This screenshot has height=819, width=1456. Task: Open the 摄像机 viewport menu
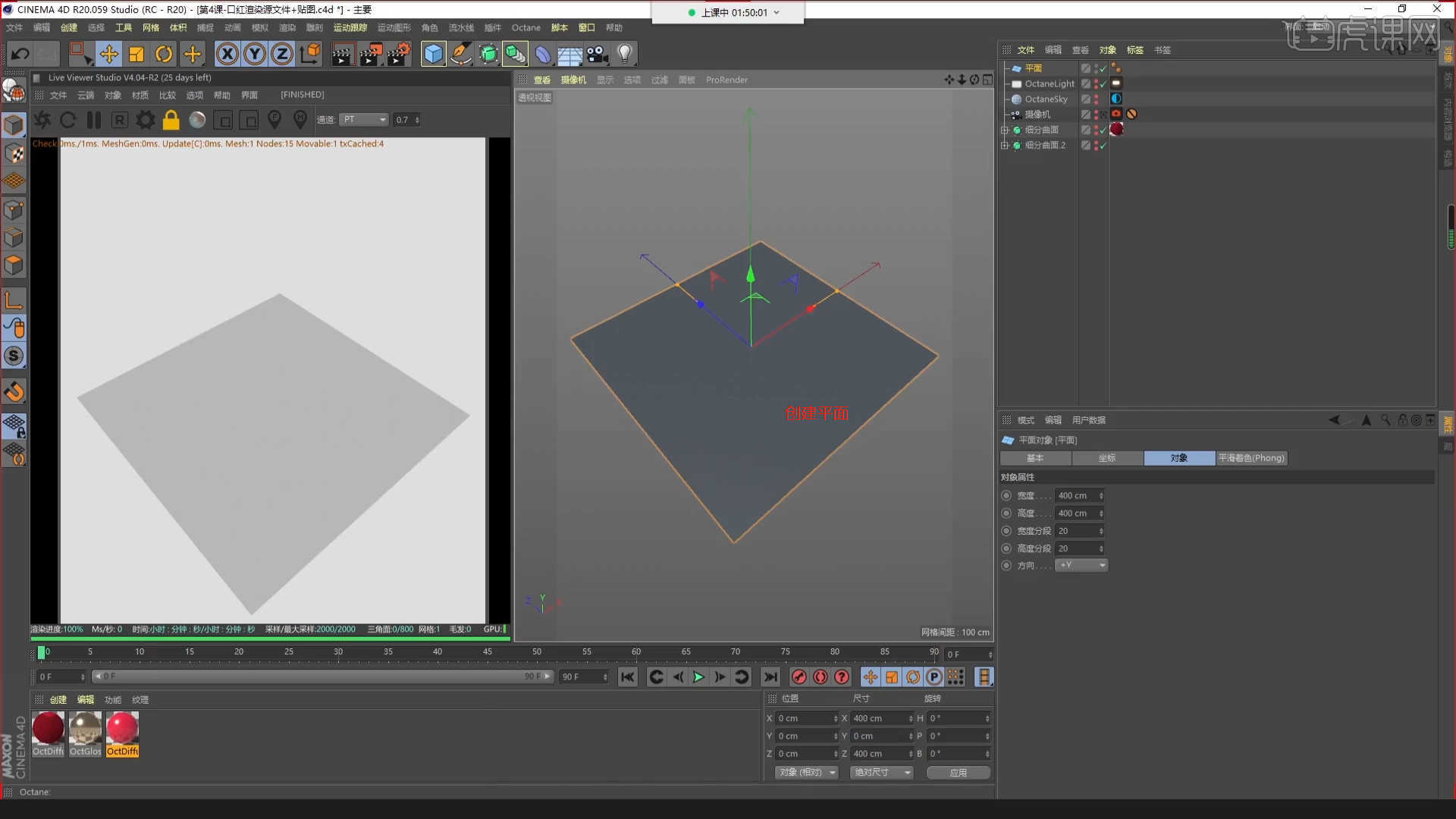[x=573, y=80]
